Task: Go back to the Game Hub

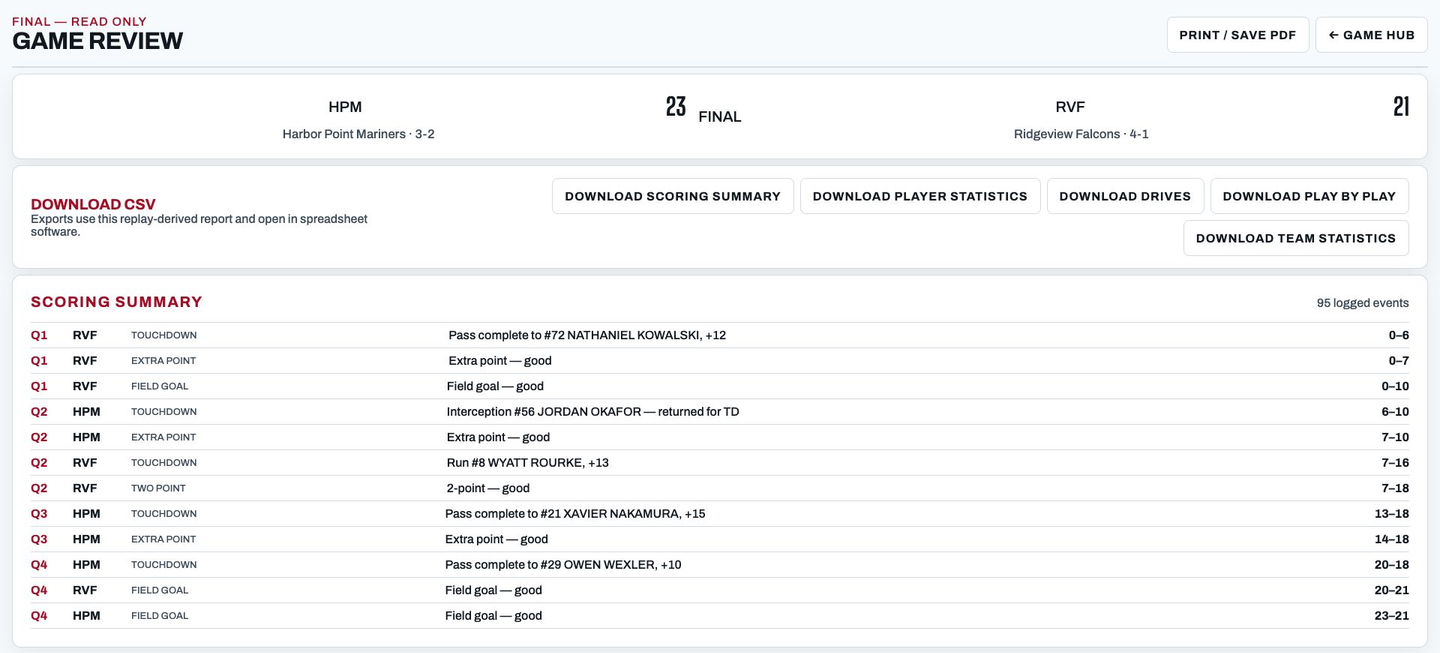Action: coord(1371,35)
